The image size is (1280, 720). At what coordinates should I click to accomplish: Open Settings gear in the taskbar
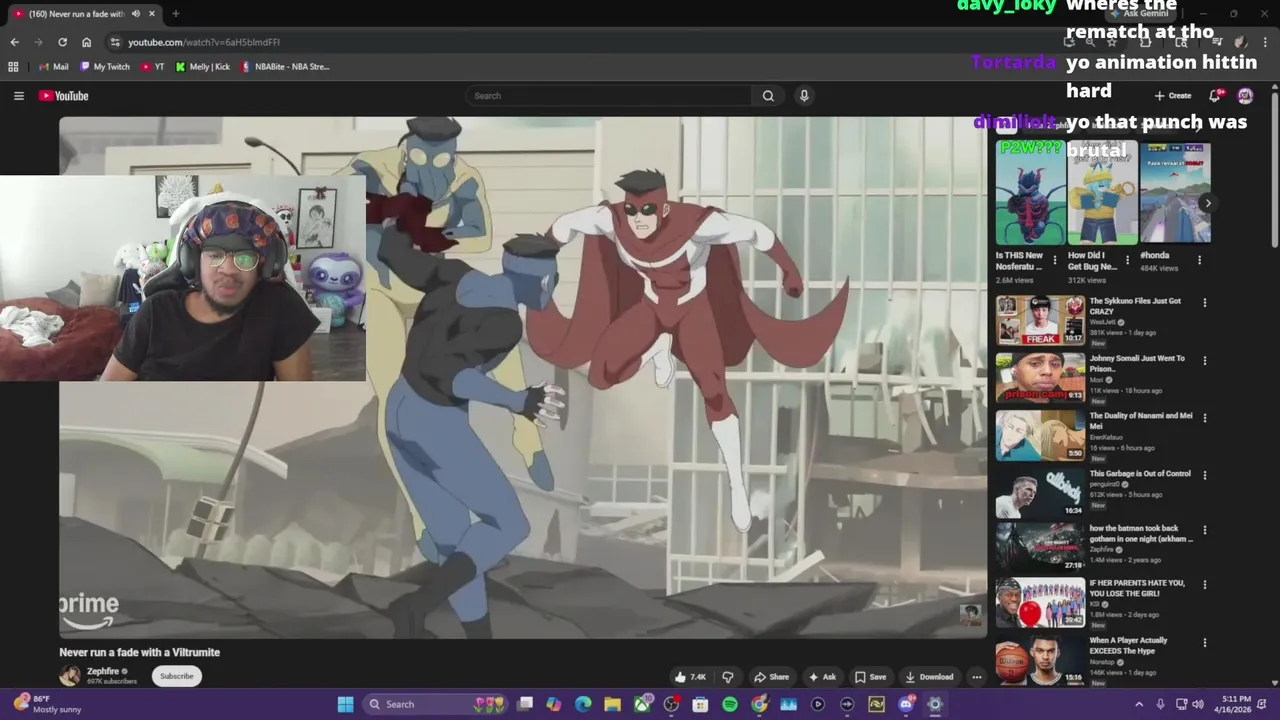(935, 704)
